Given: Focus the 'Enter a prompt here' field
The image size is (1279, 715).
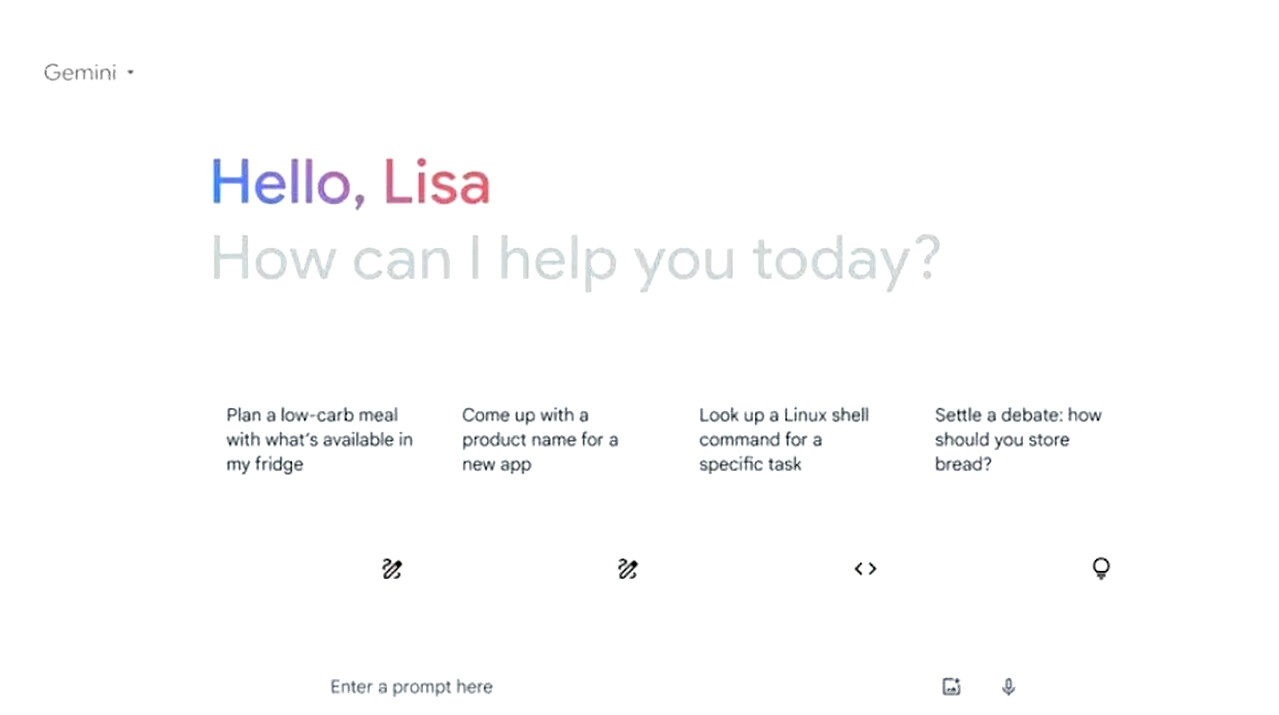Looking at the screenshot, I should point(600,687).
